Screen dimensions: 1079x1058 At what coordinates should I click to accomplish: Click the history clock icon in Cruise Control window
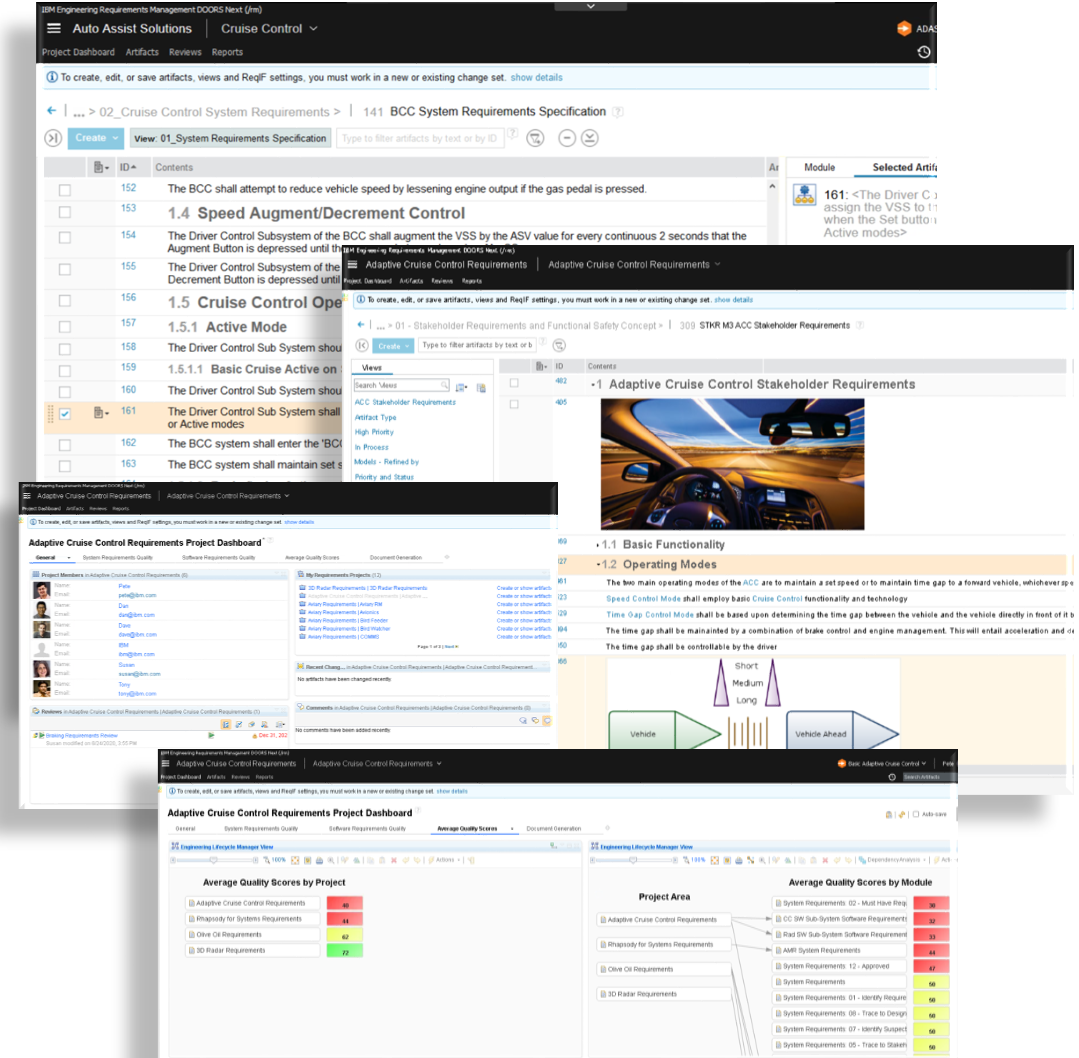[x=923, y=52]
